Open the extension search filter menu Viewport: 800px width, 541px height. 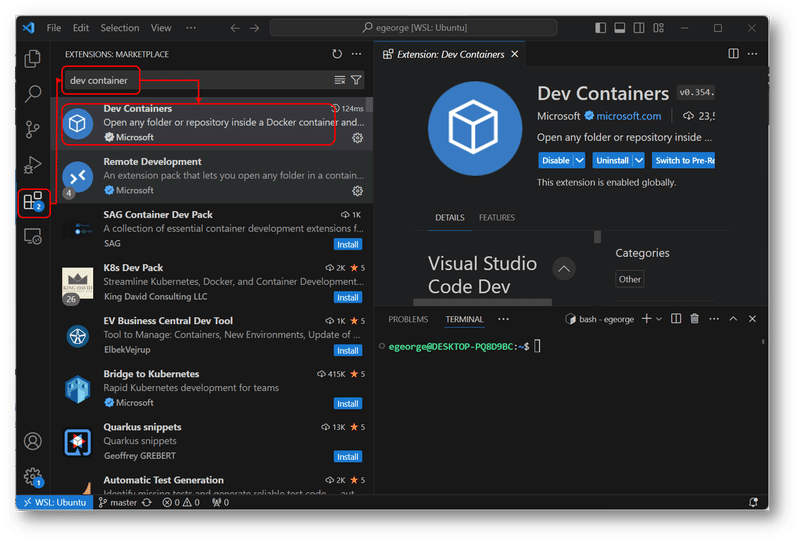[x=356, y=80]
